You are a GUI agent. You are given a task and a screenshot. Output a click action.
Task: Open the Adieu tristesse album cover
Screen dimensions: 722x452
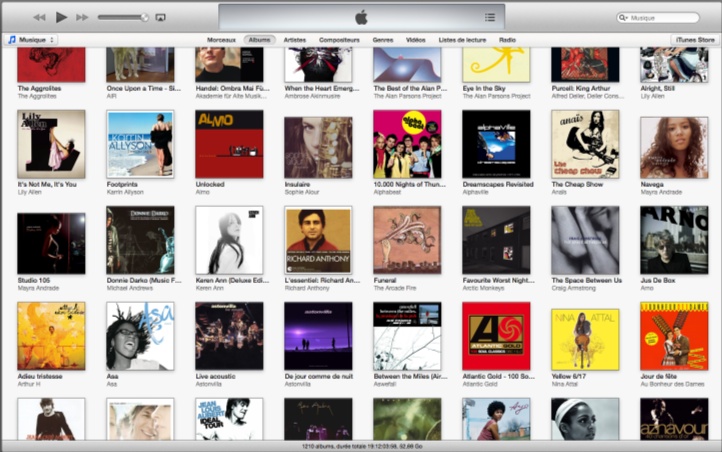click(51, 336)
